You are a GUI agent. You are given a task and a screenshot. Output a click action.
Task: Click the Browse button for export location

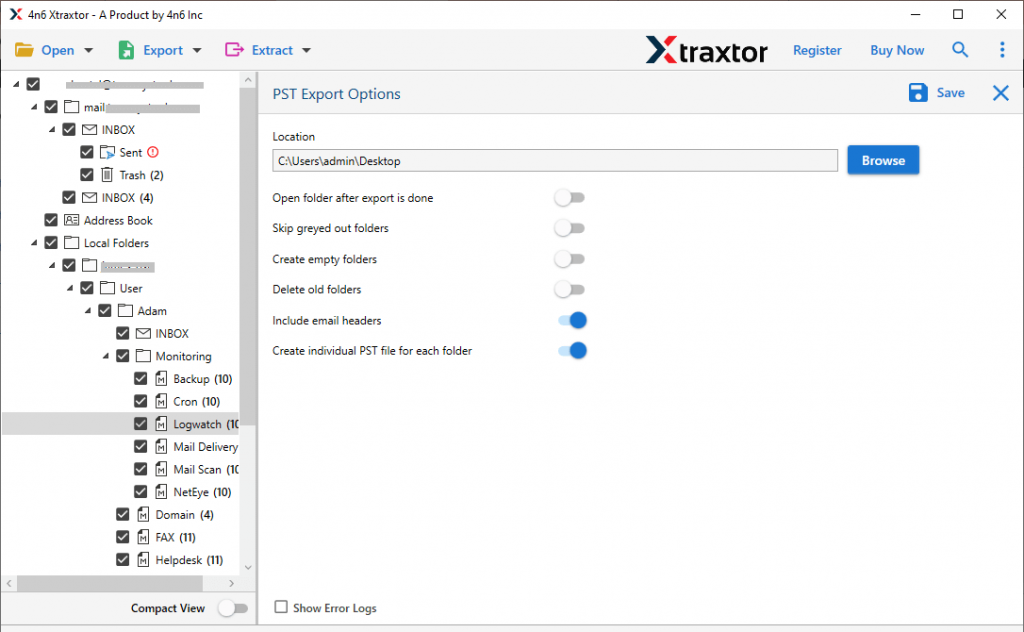pos(882,159)
